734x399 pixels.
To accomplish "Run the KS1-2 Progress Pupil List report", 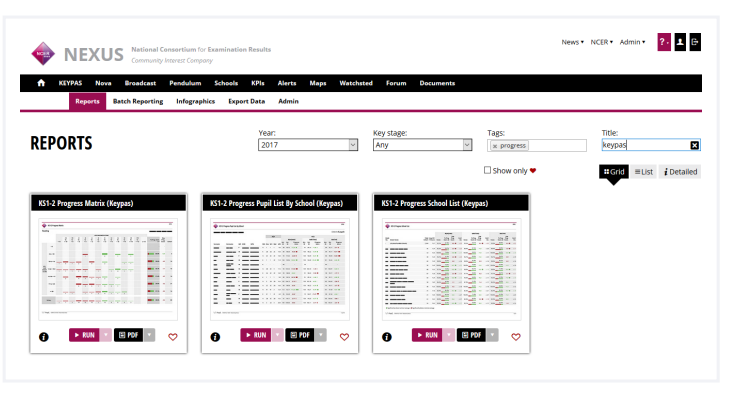I will (256, 335).
